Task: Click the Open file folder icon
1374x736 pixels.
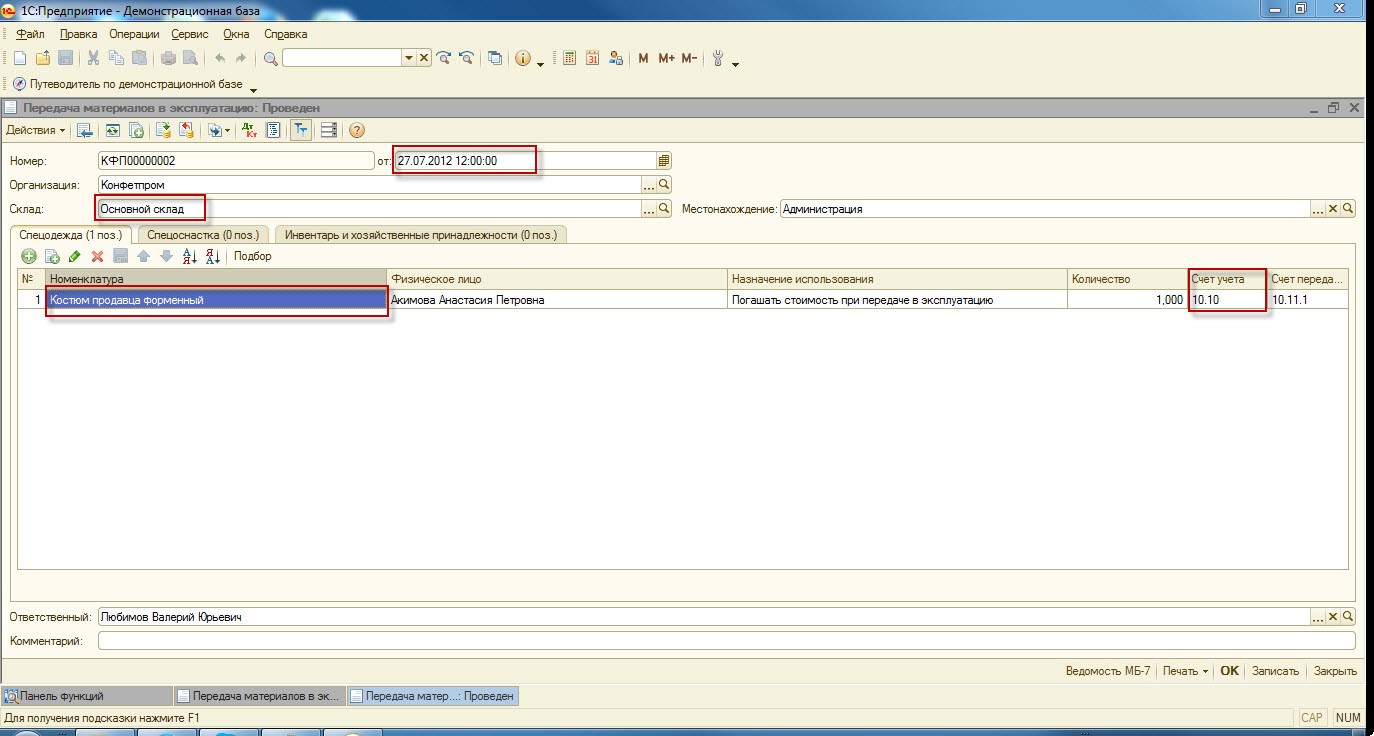Action: (x=42, y=58)
